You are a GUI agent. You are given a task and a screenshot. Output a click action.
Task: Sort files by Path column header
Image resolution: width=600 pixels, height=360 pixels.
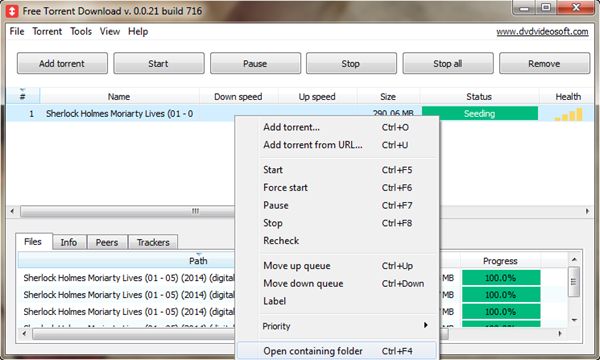point(126,261)
